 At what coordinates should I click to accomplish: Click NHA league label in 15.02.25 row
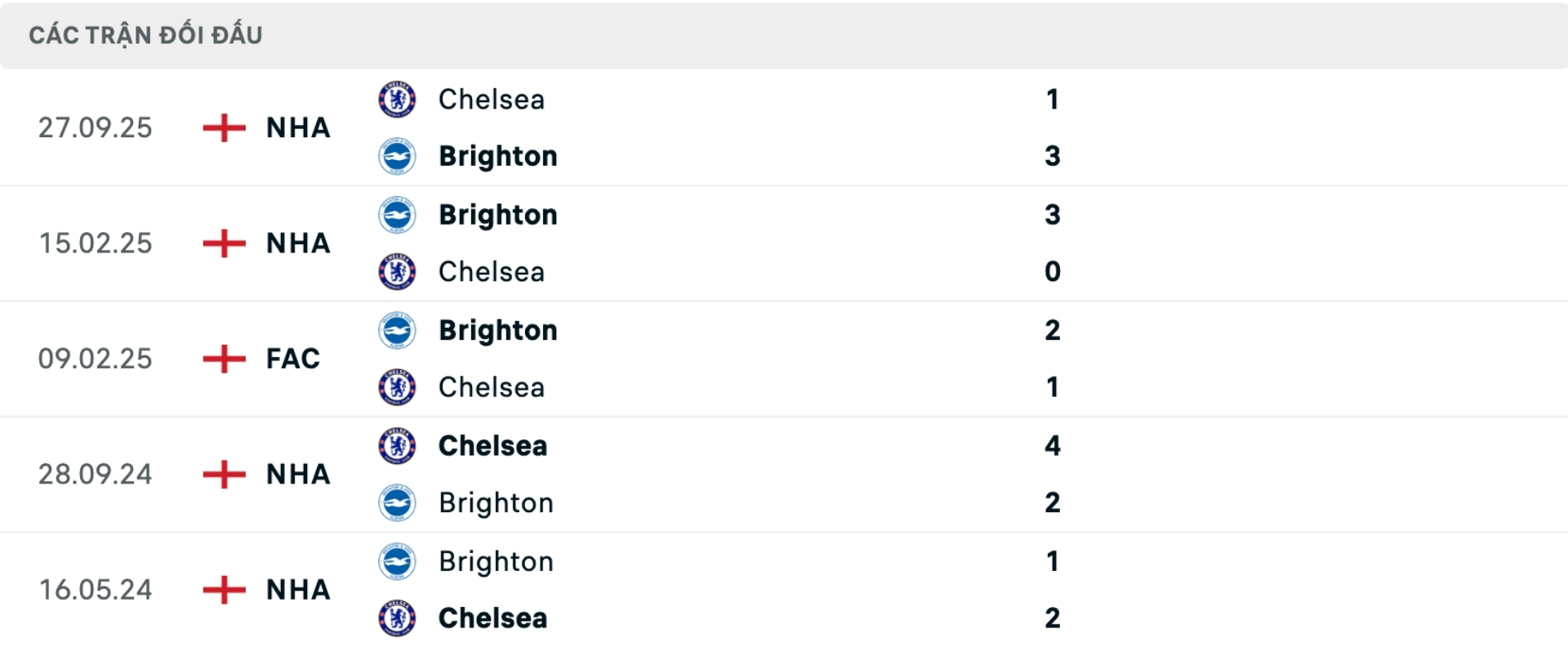pyautogui.click(x=298, y=243)
